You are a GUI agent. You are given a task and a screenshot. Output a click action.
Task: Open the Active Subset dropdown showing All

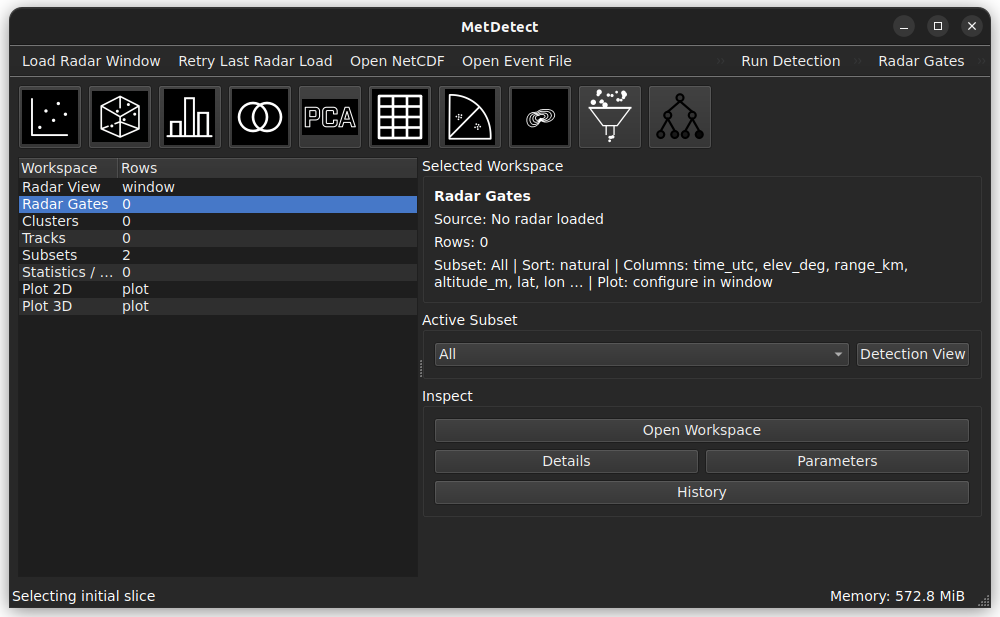coord(642,354)
